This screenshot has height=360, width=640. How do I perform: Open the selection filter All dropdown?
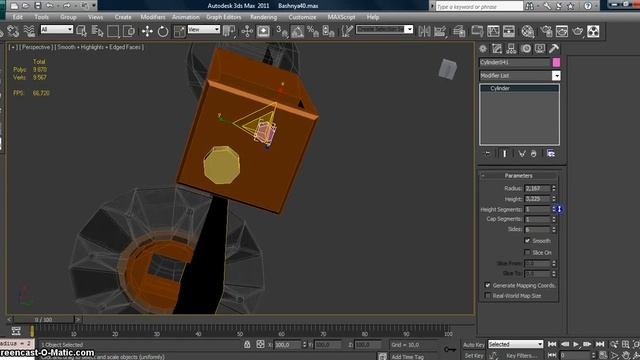click(x=57, y=29)
